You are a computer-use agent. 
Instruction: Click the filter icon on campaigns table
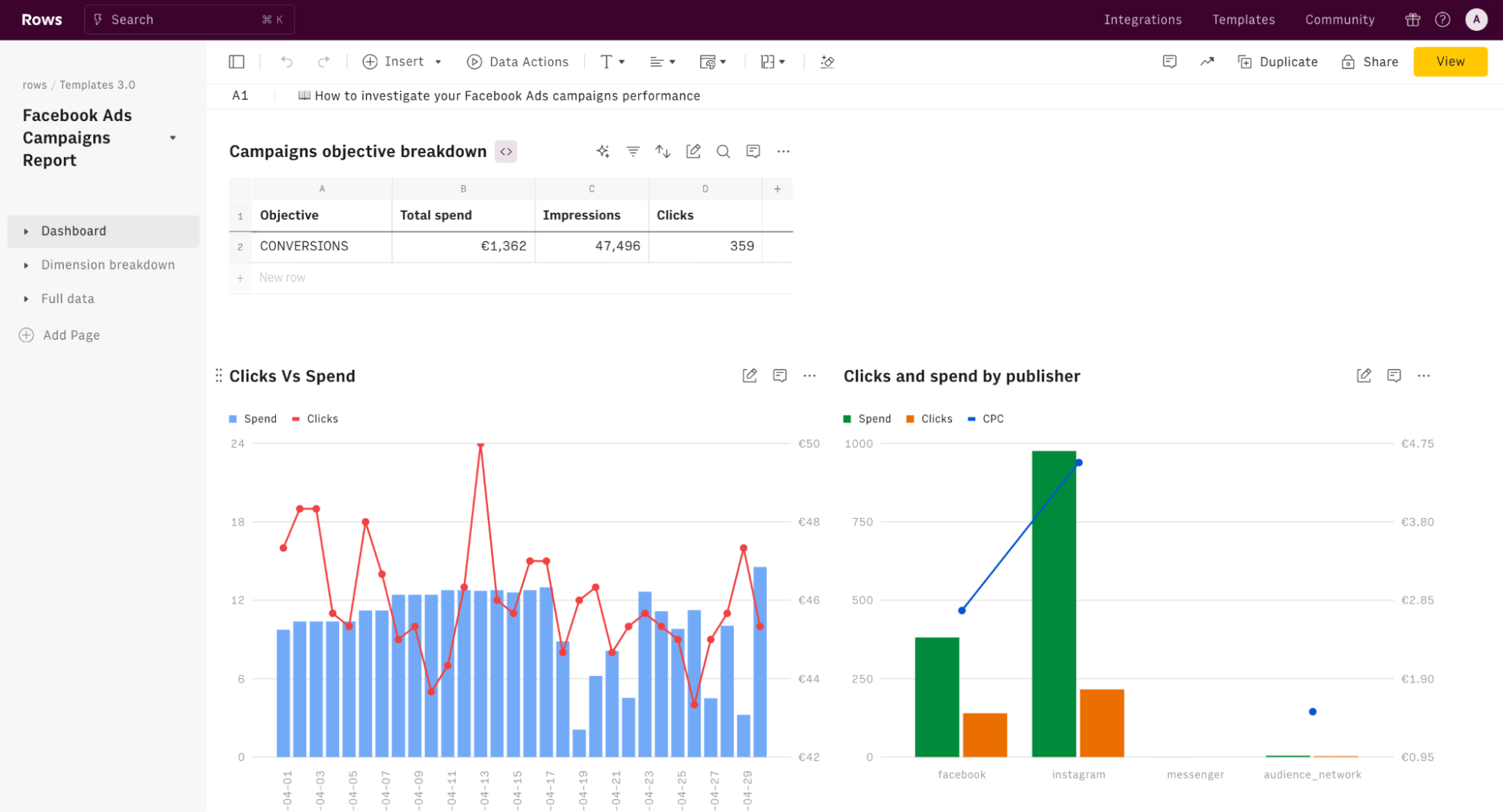click(x=632, y=151)
